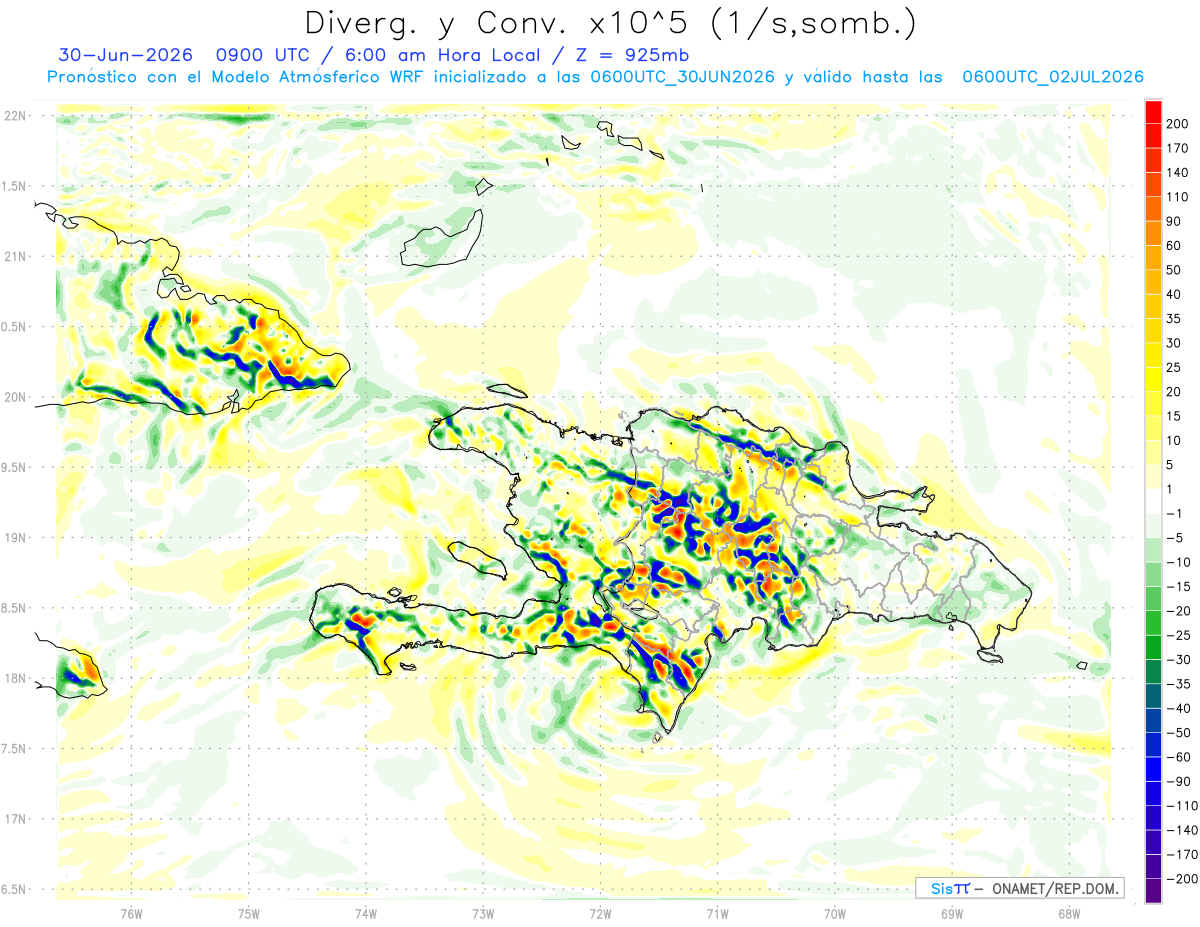Click colorbar value '40'
This screenshot has height=927, width=1200.
tap(1173, 294)
